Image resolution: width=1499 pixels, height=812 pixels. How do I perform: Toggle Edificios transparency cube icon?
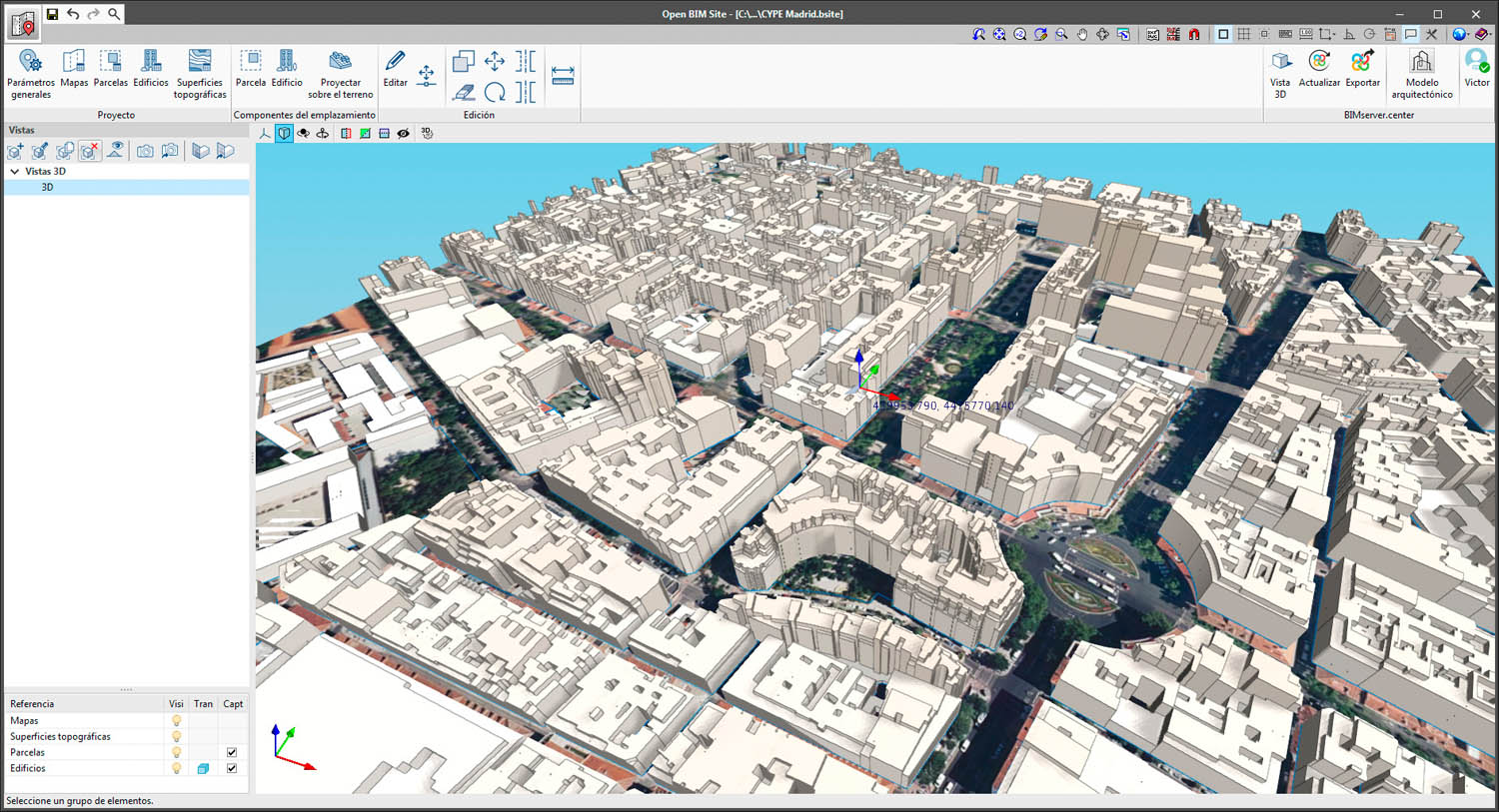(203, 768)
